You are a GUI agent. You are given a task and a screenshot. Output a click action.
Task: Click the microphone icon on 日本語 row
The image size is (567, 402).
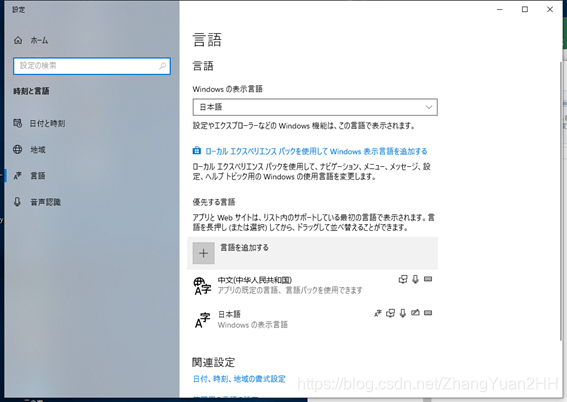403,313
